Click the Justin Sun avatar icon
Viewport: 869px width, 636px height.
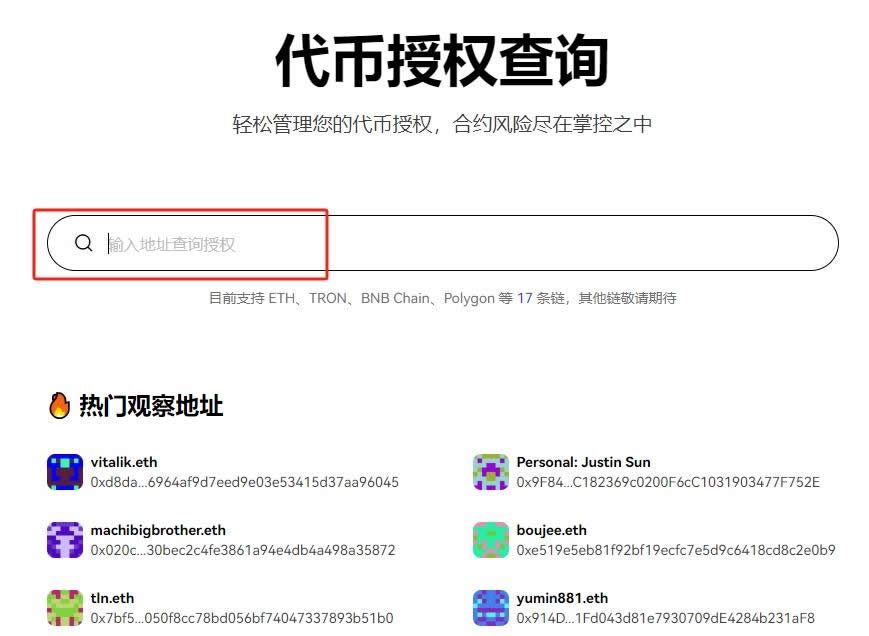[x=490, y=470]
